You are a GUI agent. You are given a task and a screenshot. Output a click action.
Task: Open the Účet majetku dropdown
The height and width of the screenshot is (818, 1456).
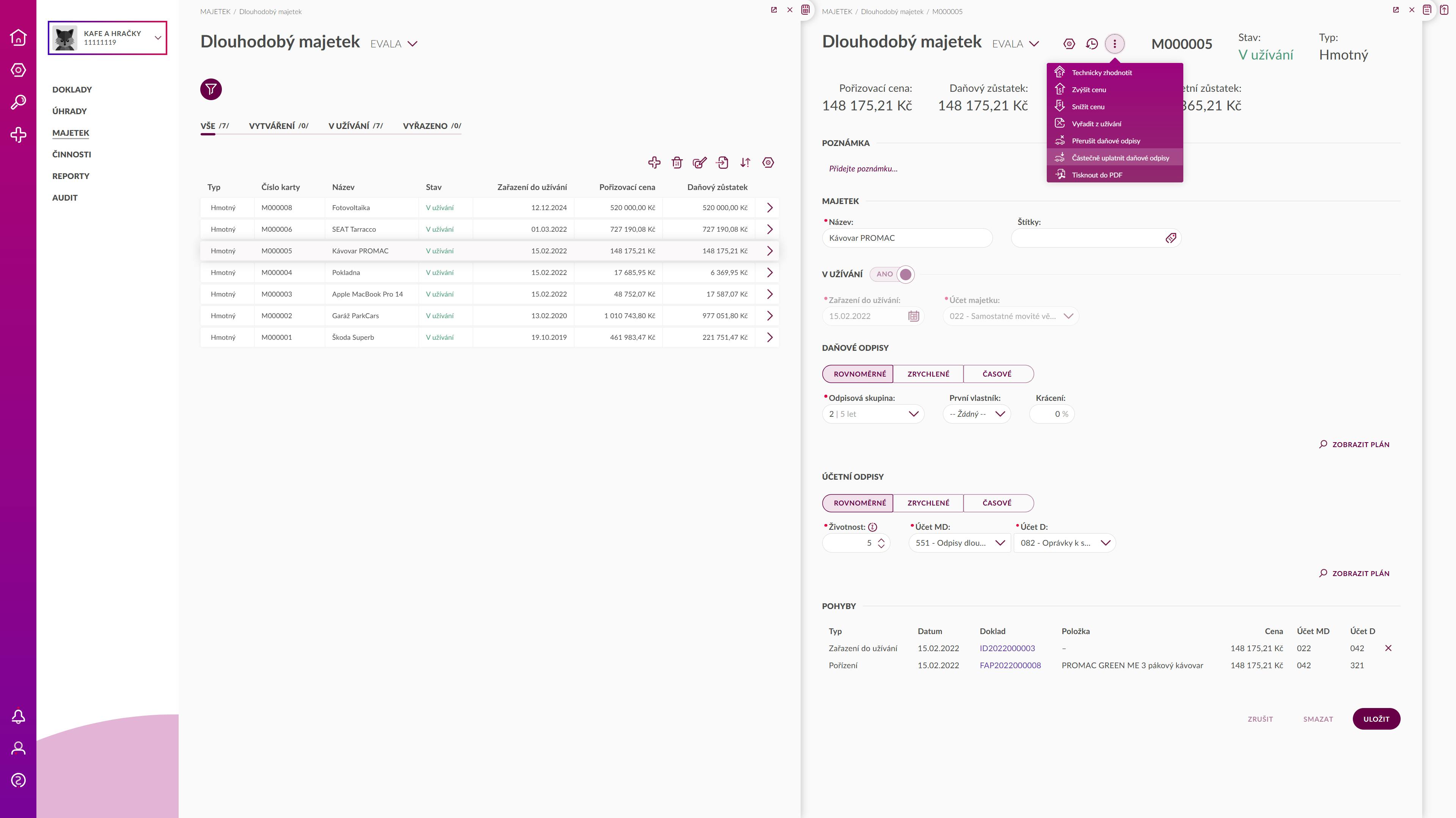pyautogui.click(x=1011, y=316)
